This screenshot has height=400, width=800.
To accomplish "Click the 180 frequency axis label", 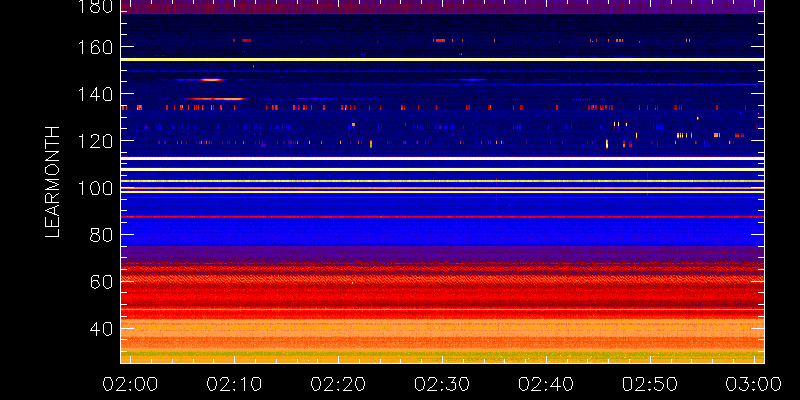I will (94, 7).
